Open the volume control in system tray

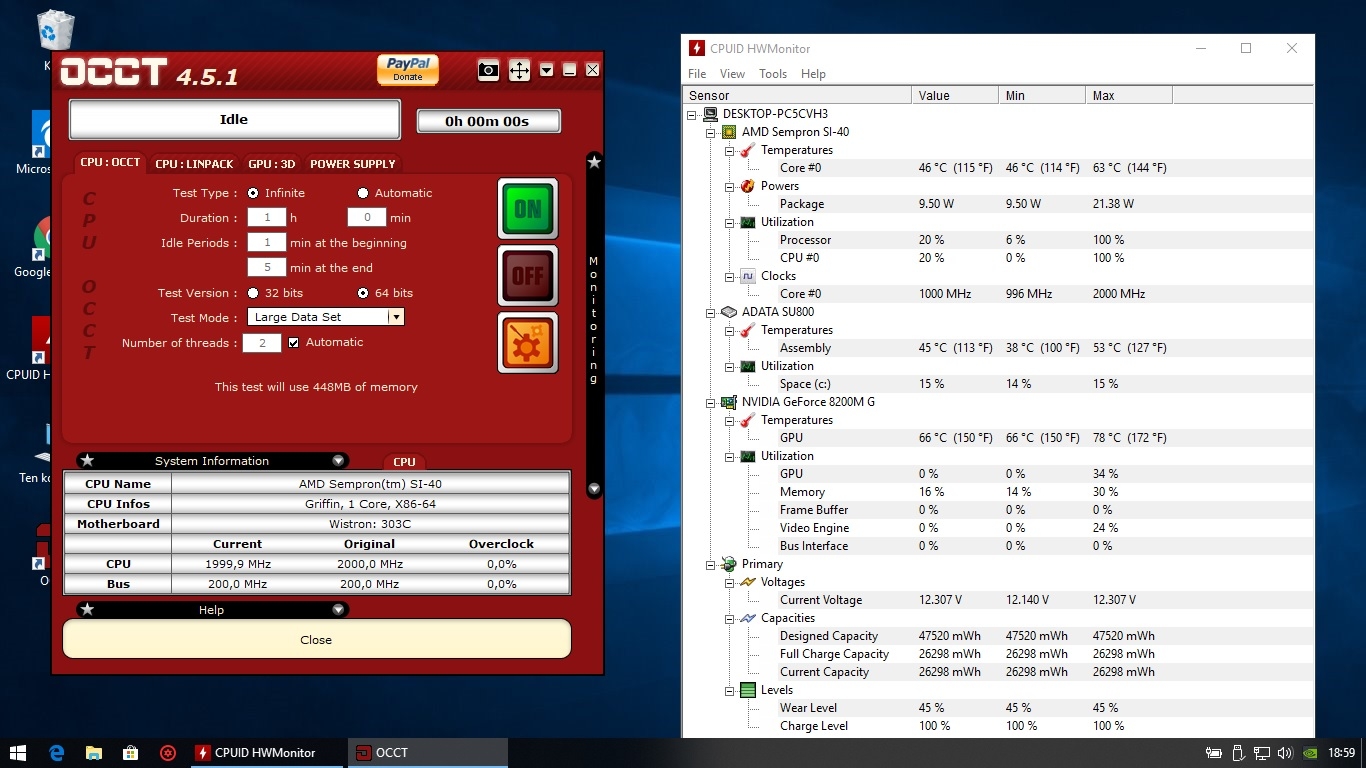[x=1285, y=753]
